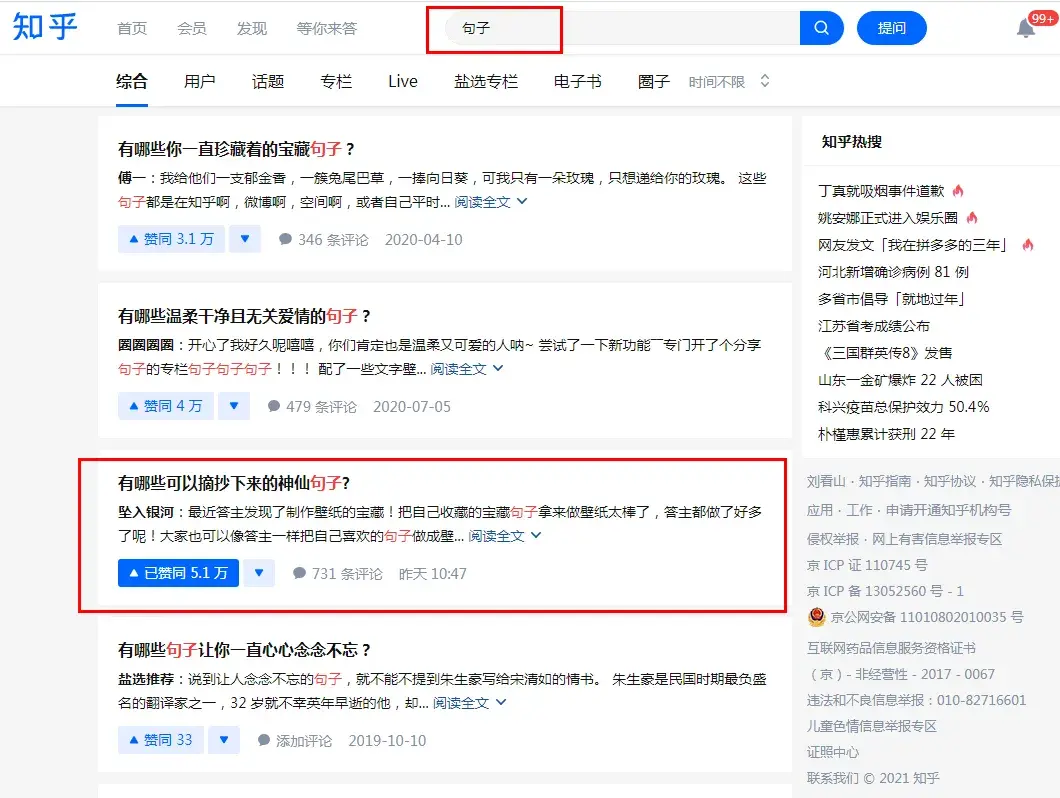Click the Zhihu 知乎 logo
Image resolution: width=1060 pixels, height=798 pixels.
tap(45, 27)
